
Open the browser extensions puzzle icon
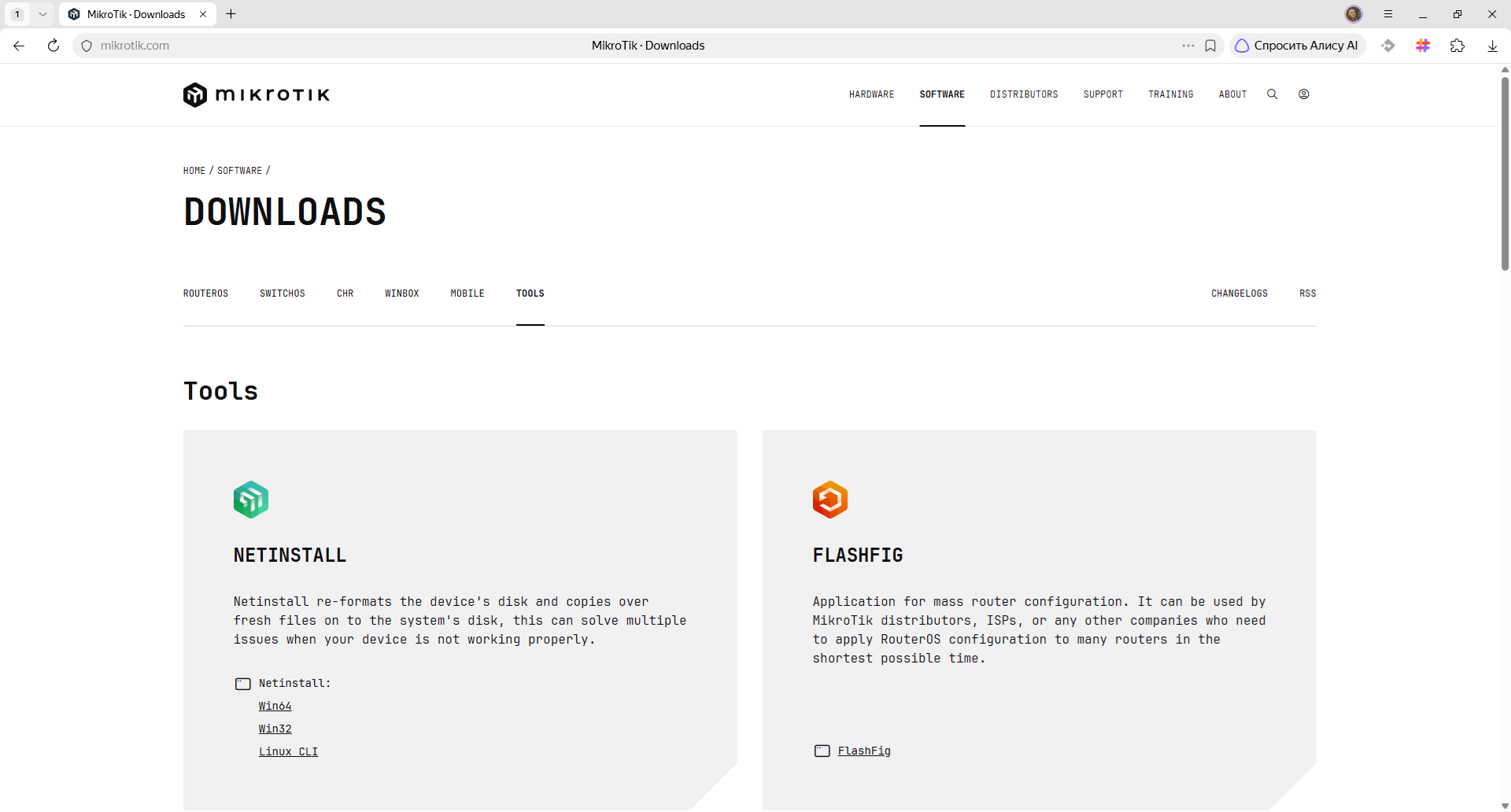(1457, 46)
